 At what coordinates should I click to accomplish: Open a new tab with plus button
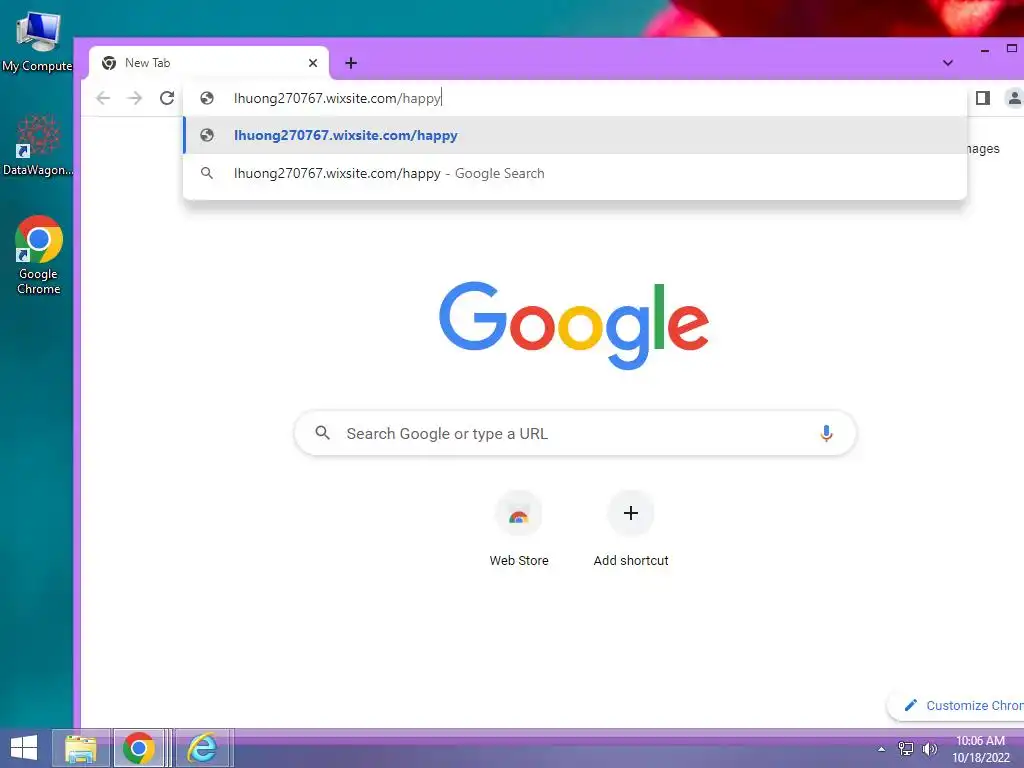tap(351, 63)
